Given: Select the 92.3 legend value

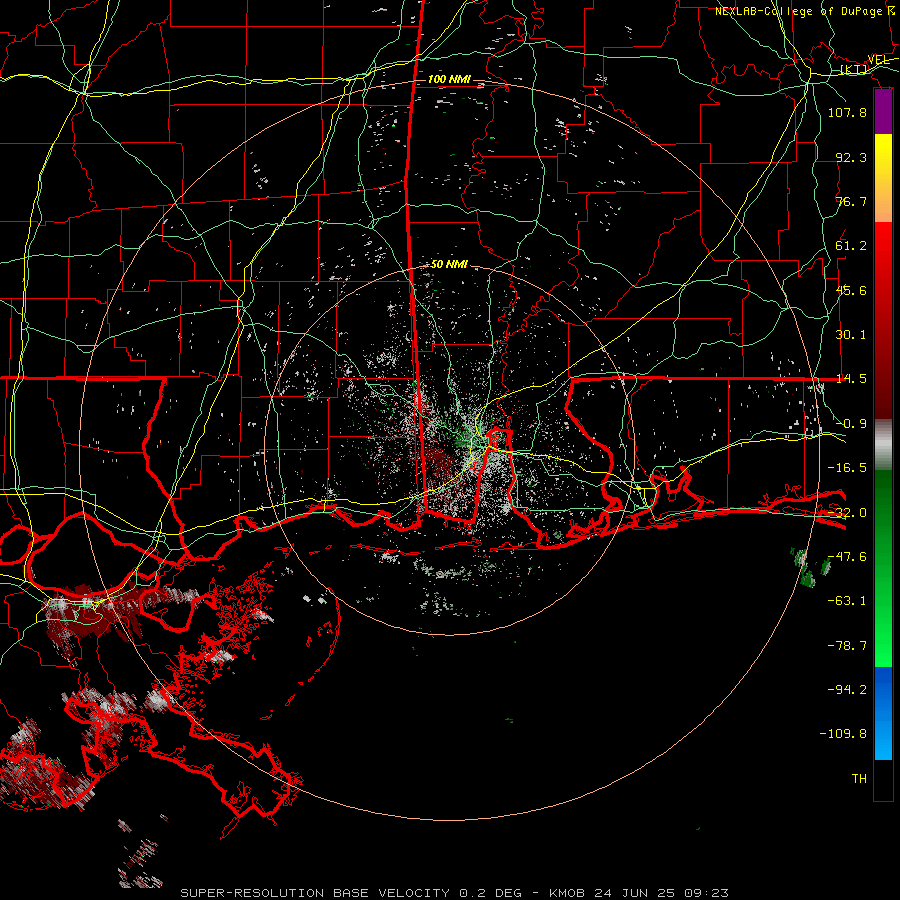Looking at the screenshot, I should (x=851, y=157).
